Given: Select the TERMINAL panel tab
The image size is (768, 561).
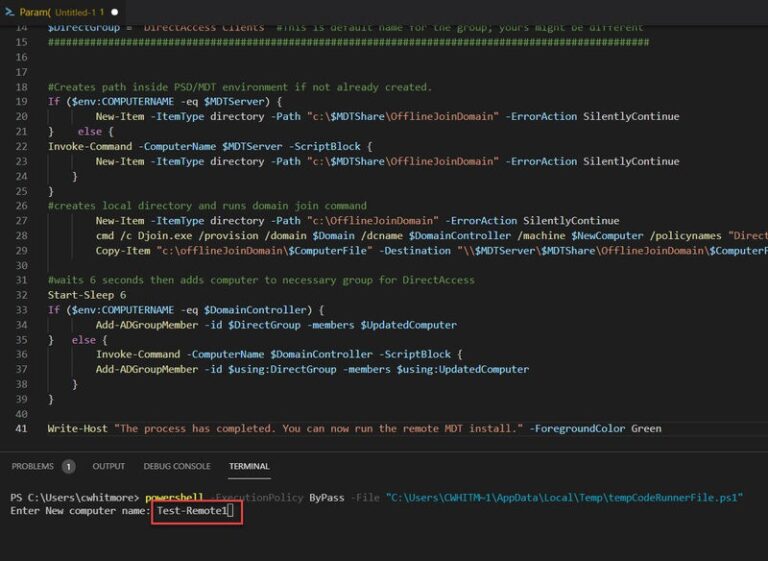Looking at the screenshot, I should (x=249, y=466).
